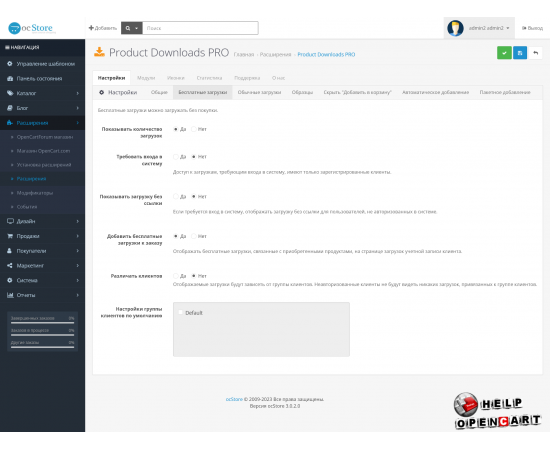550x450 pixels.
Task: Open the search type dropdown
Action: pyautogui.click(x=132, y=28)
